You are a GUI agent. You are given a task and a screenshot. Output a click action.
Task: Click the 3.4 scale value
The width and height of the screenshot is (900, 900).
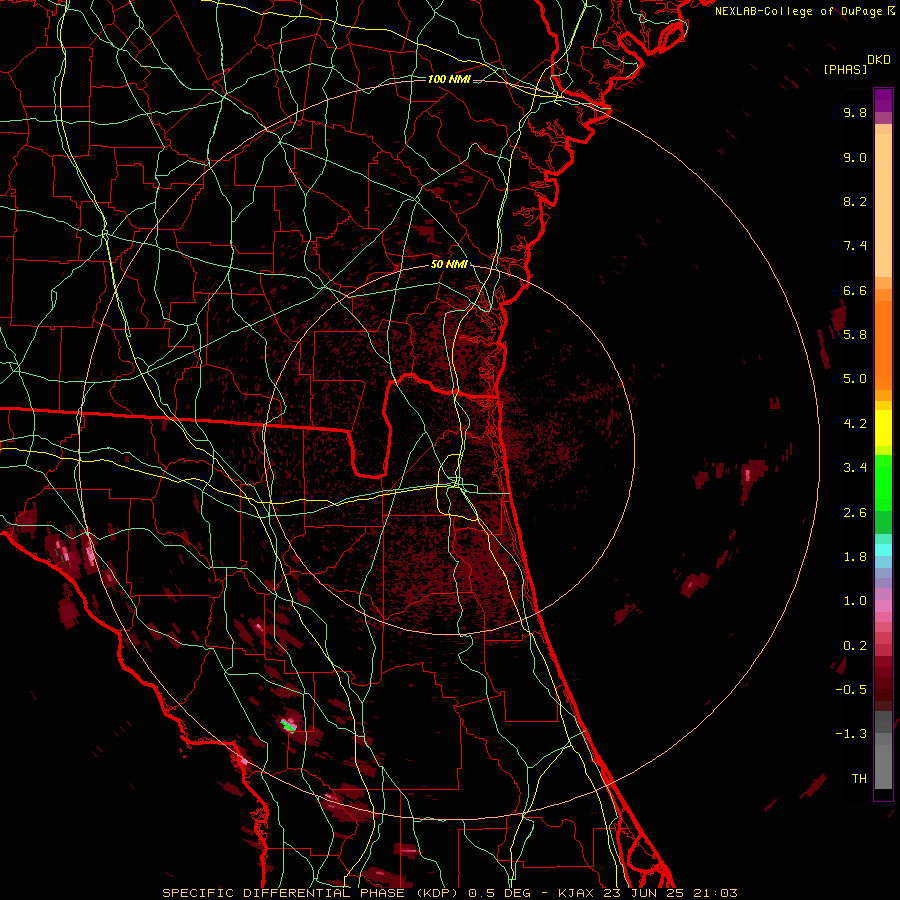click(x=855, y=468)
